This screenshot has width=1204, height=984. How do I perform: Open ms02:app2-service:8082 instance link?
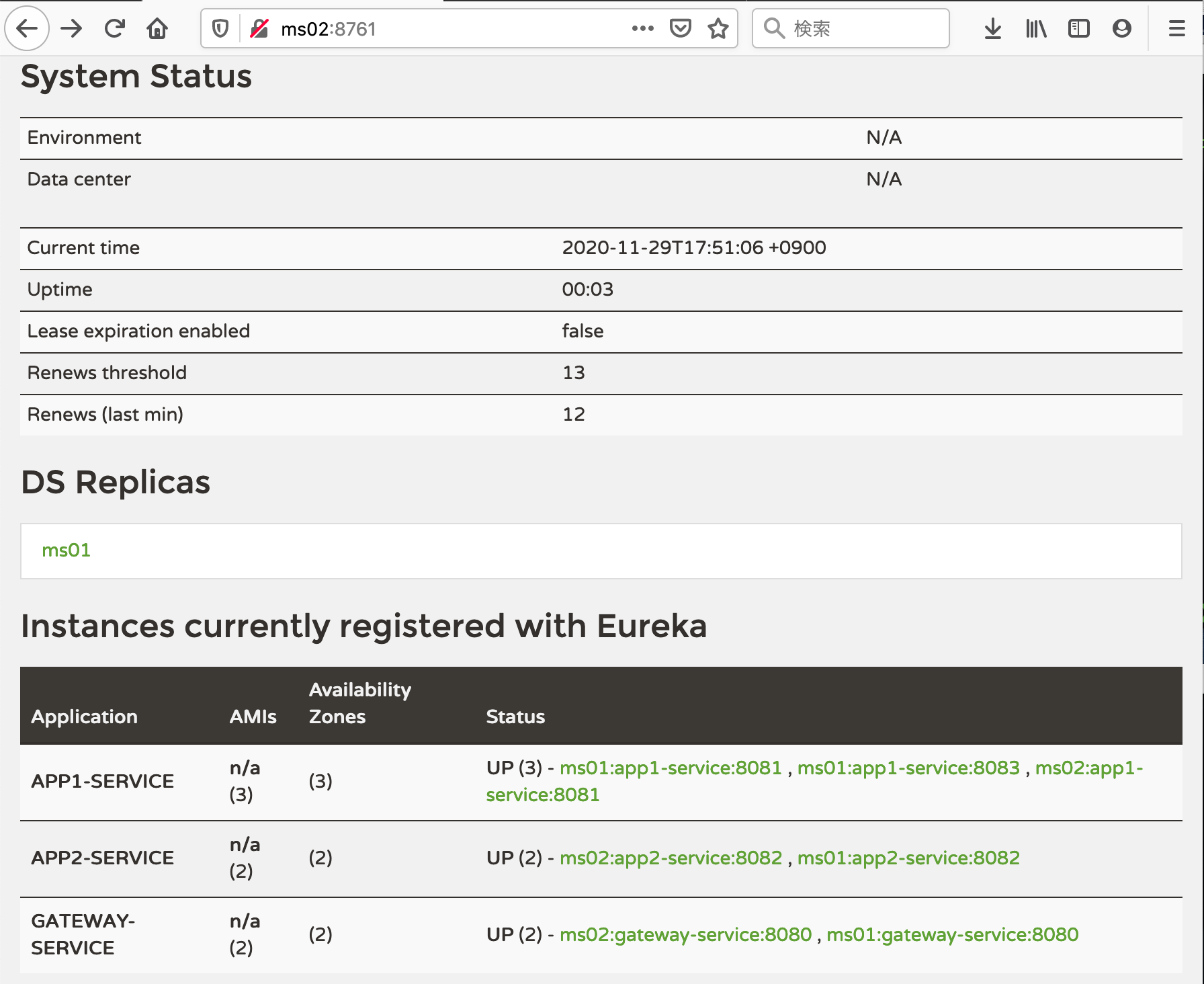click(x=671, y=858)
